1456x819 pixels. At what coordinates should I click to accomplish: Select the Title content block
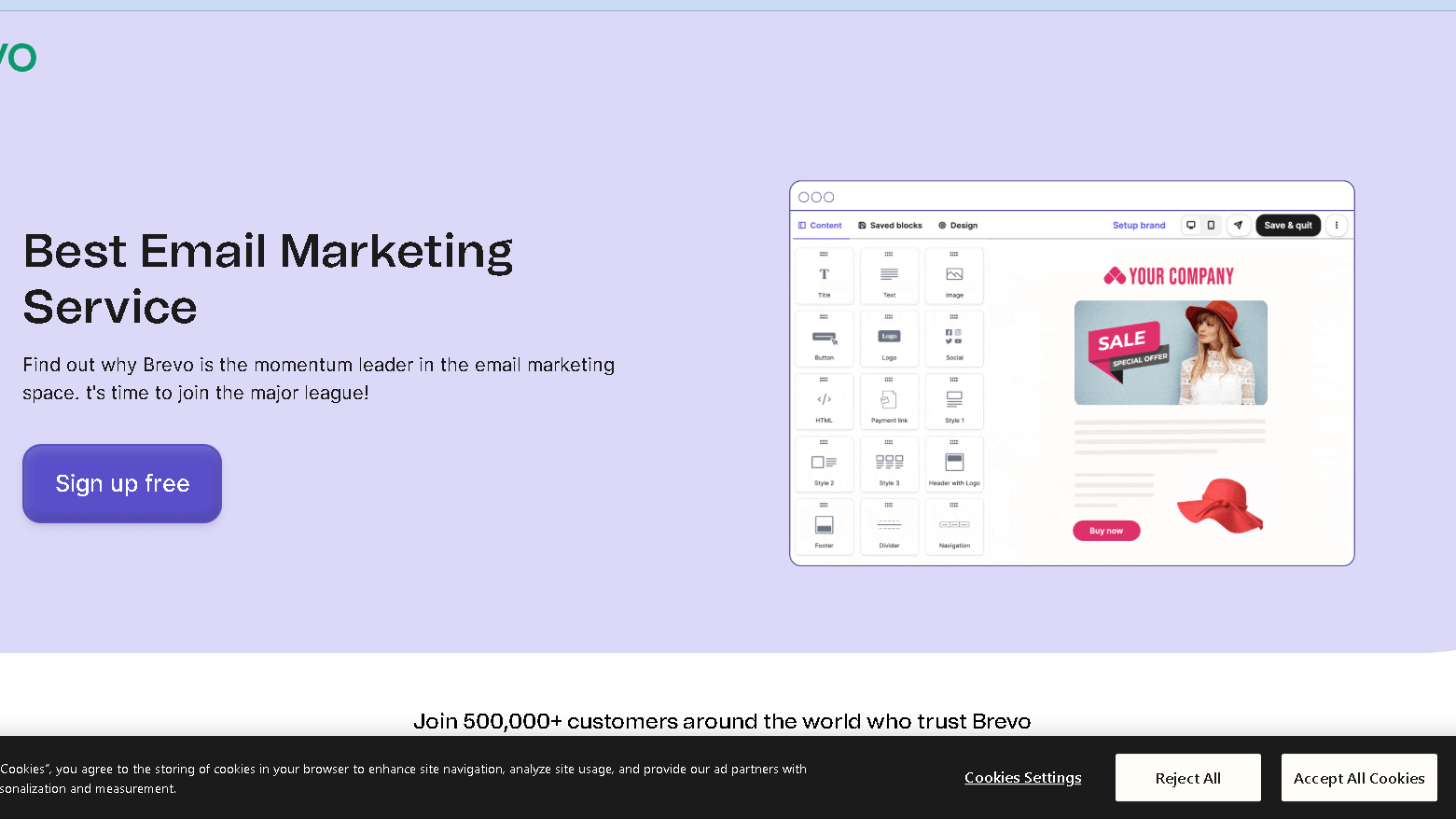[824, 275]
